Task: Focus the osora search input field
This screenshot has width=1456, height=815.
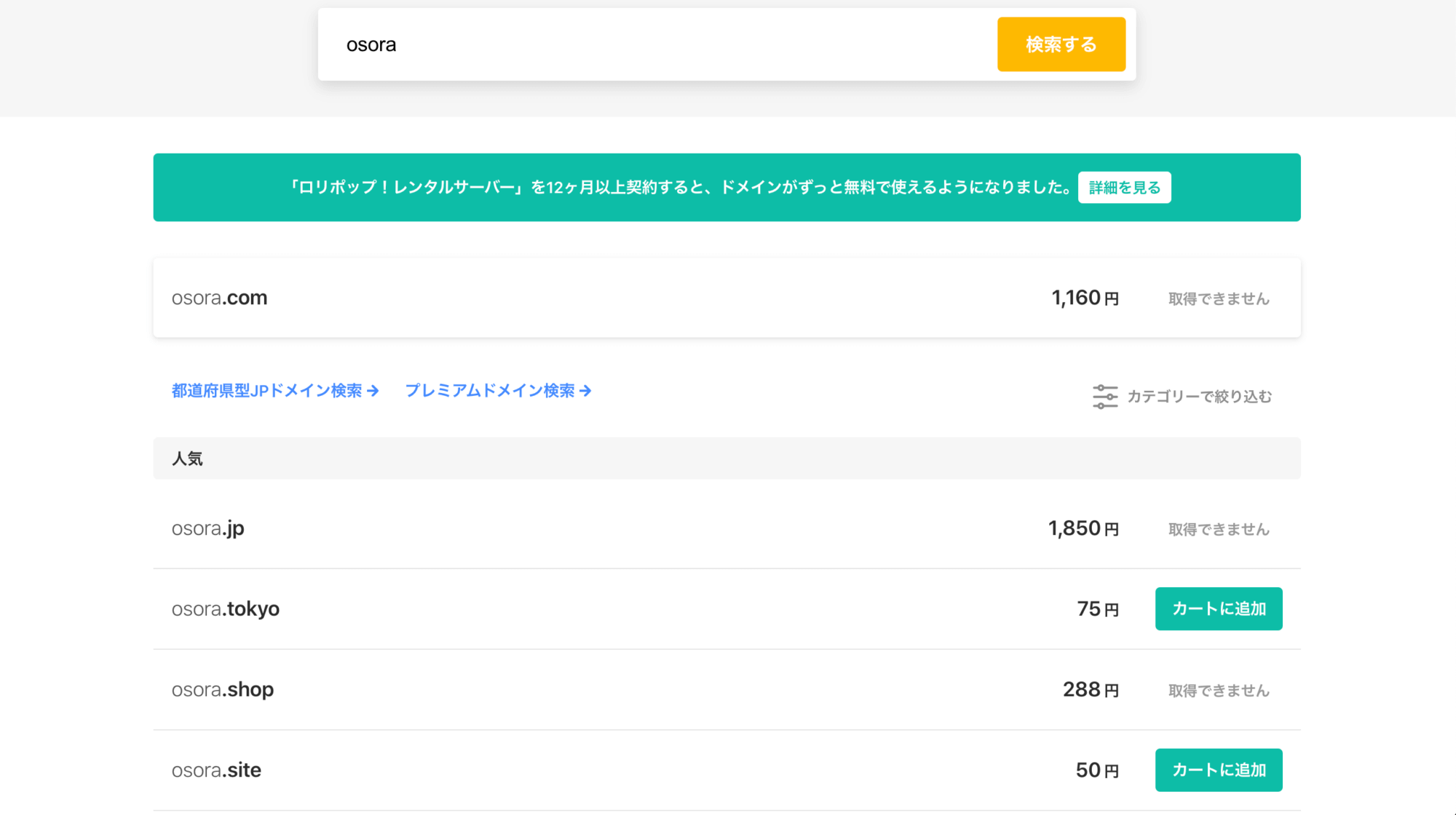Action: click(x=655, y=44)
